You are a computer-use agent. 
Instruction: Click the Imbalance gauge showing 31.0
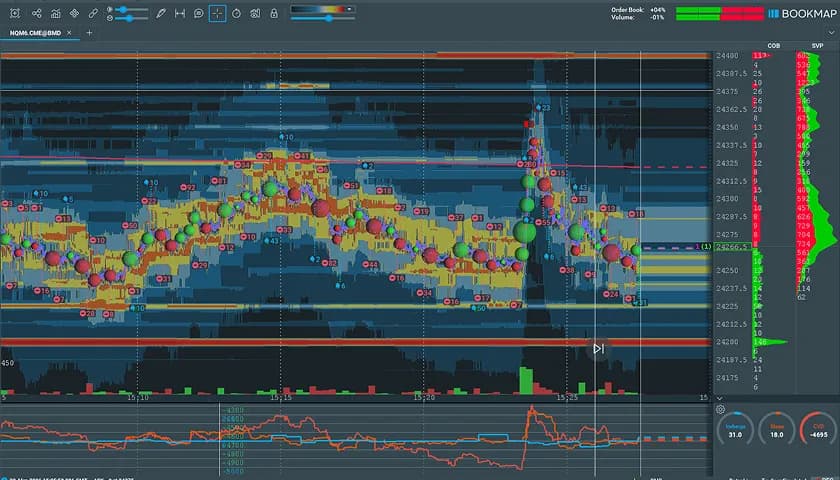[735, 430]
